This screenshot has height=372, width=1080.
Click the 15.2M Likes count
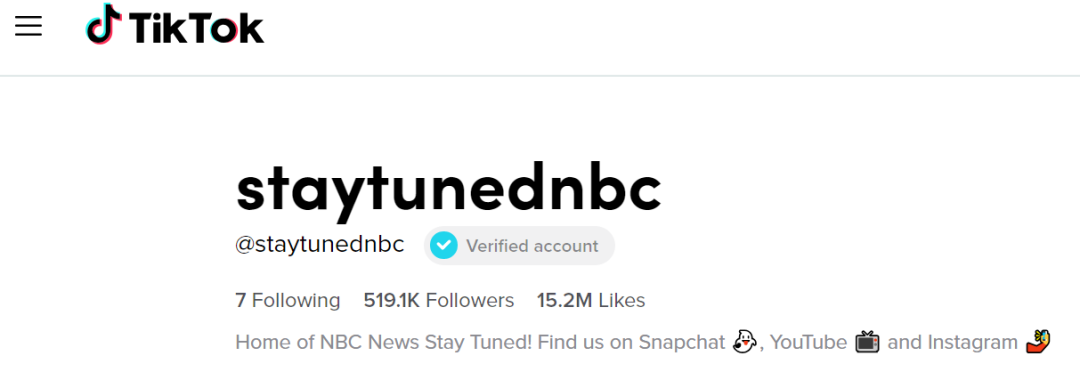591,300
